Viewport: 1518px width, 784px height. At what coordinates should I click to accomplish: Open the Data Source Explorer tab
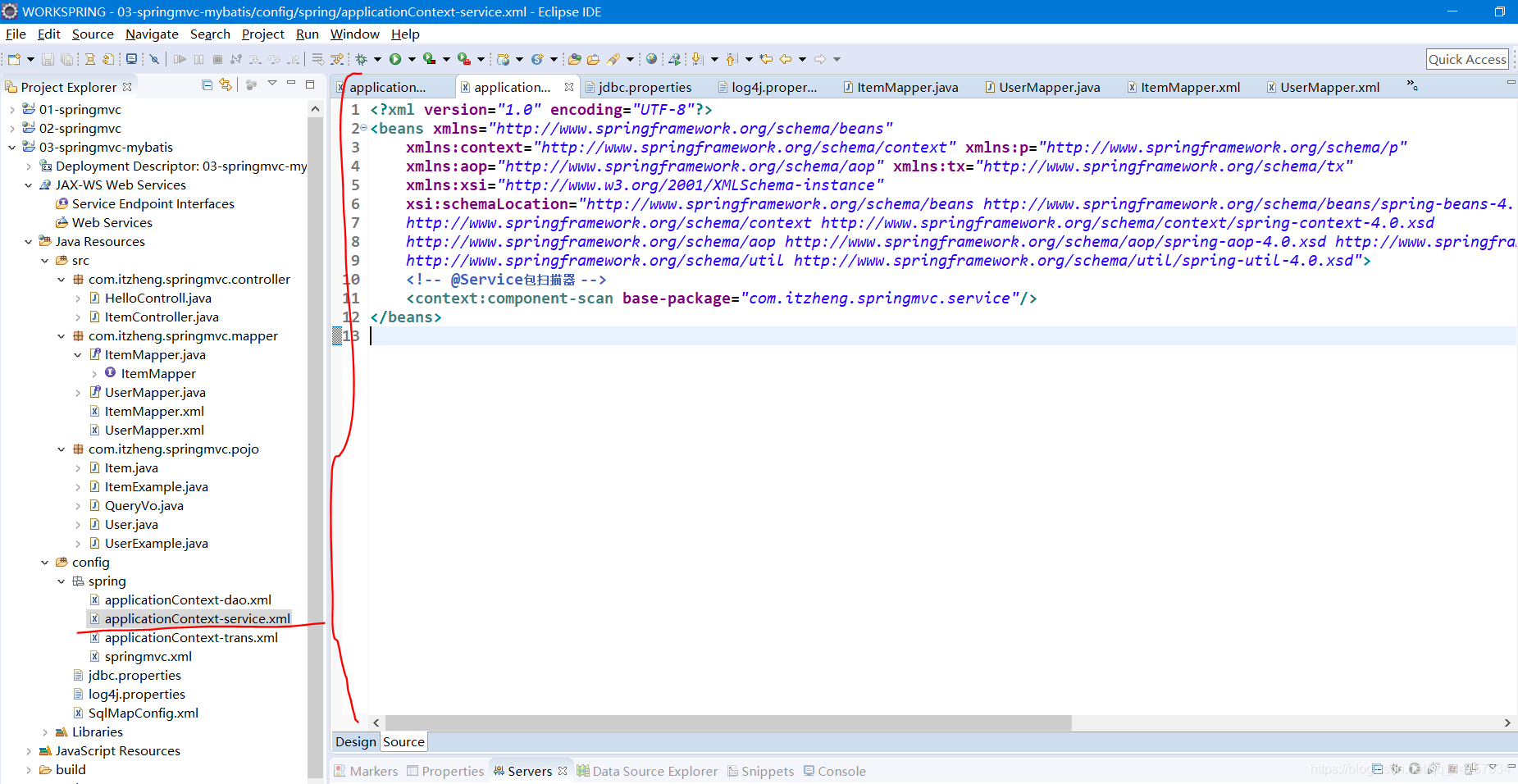[647, 771]
